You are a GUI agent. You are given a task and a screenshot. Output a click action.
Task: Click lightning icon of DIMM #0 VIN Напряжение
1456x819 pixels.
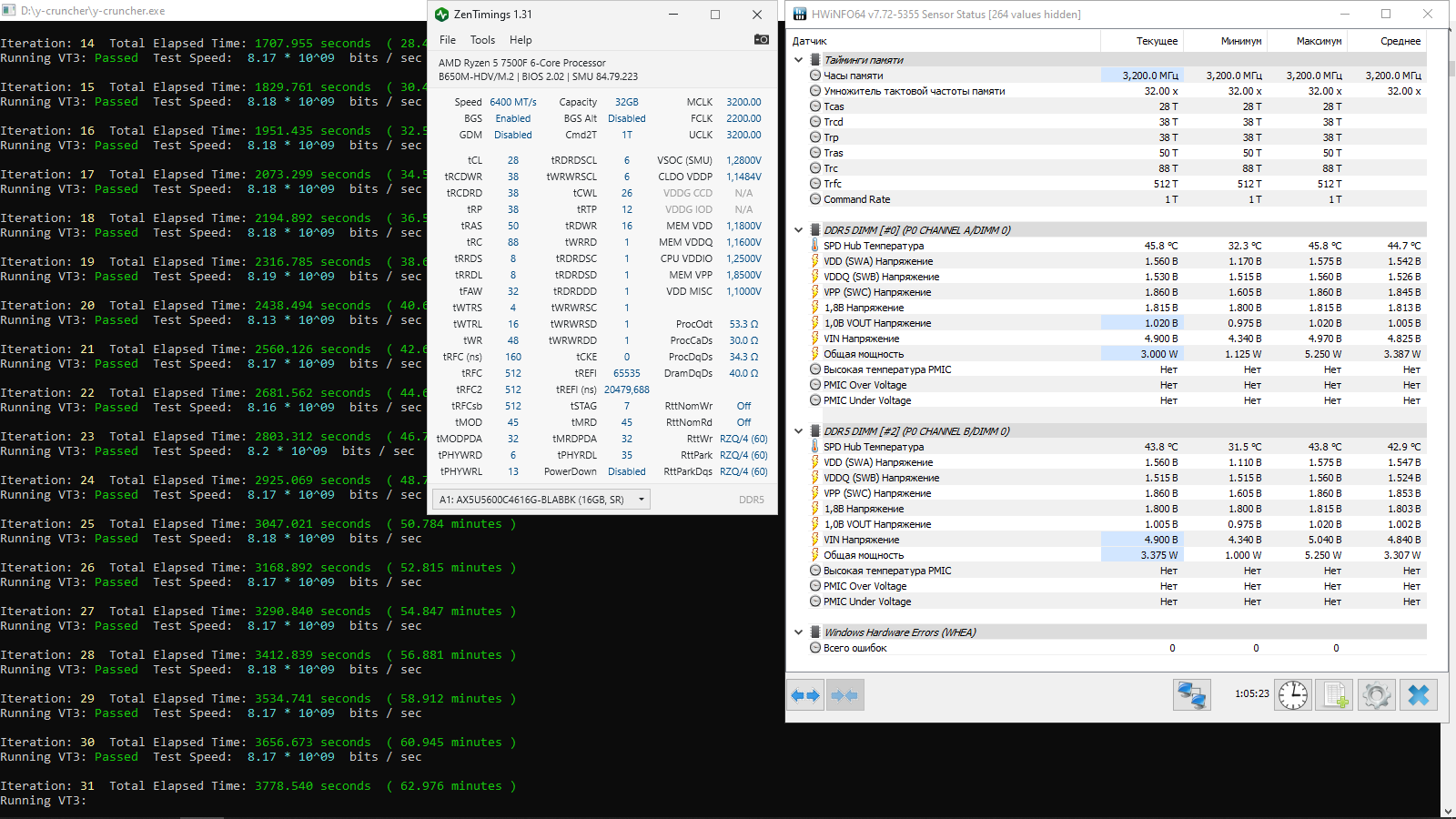tap(815, 339)
